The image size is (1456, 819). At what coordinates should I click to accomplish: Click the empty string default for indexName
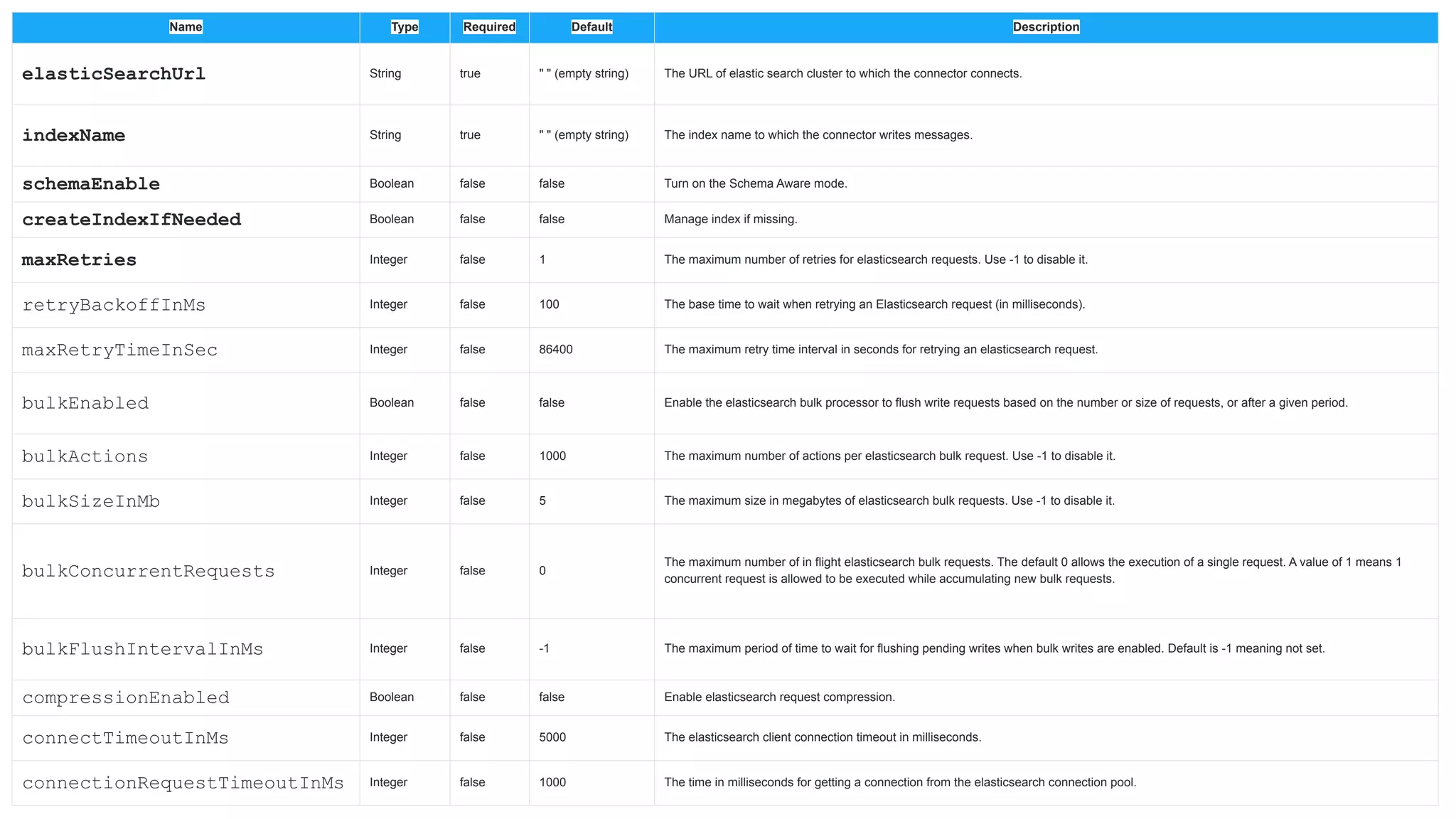tap(584, 135)
